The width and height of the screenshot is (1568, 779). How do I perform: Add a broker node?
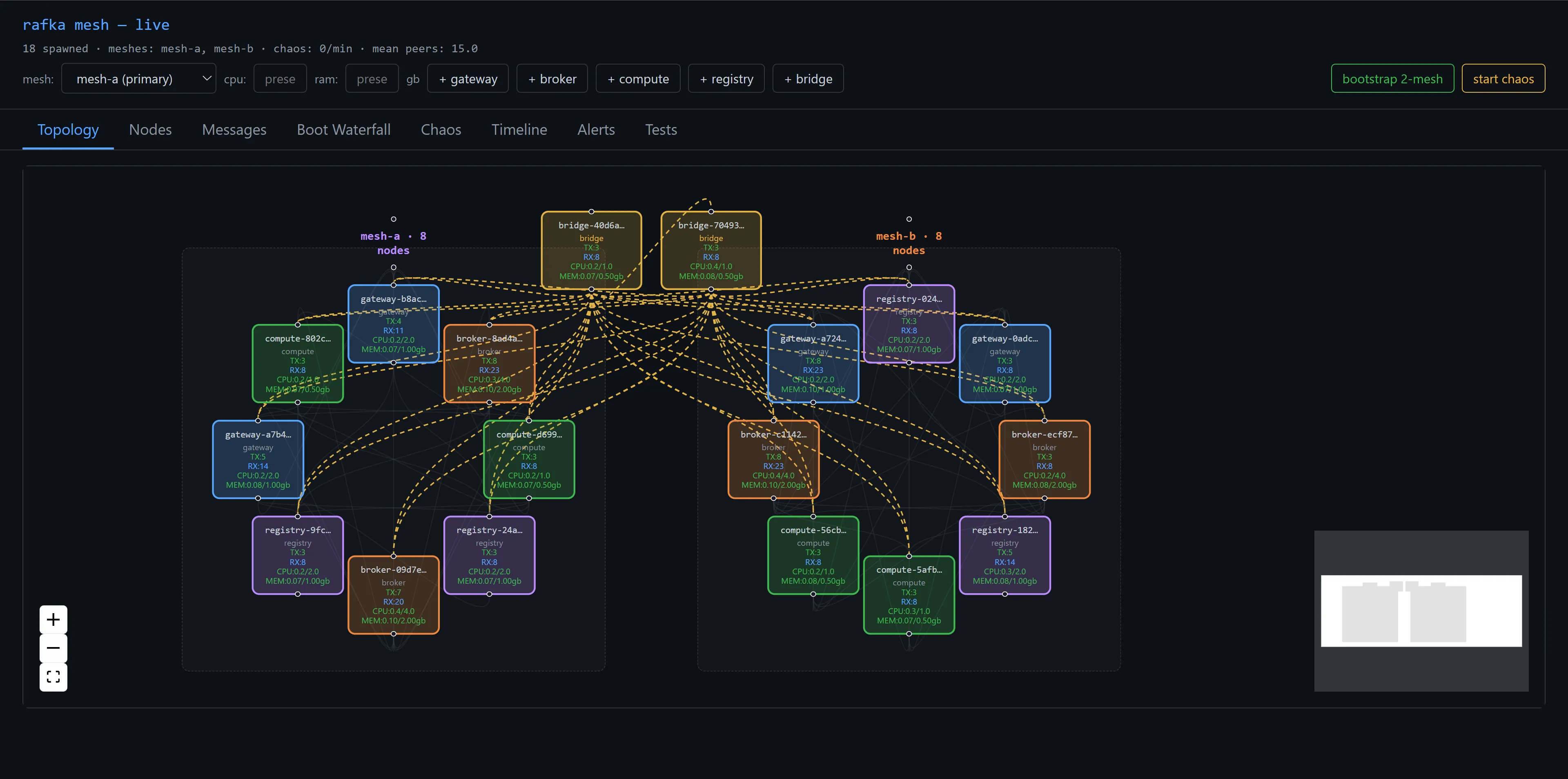552,78
